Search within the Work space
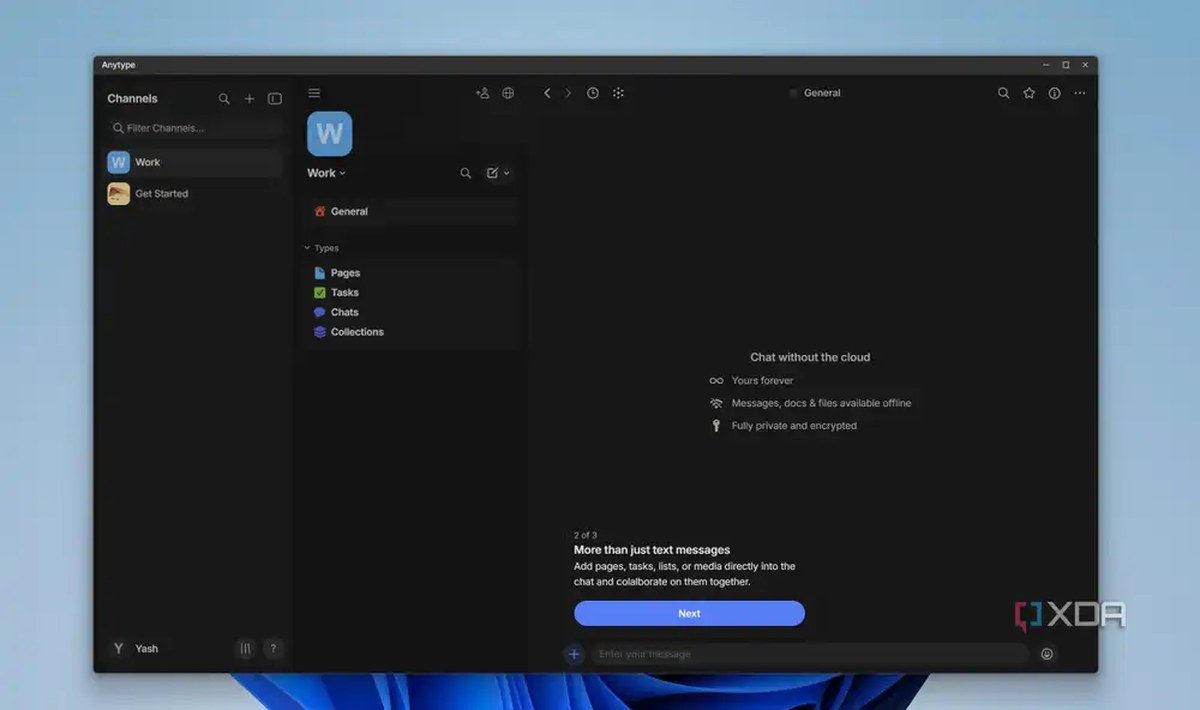This screenshot has height=710, width=1200. click(x=465, y=173)
